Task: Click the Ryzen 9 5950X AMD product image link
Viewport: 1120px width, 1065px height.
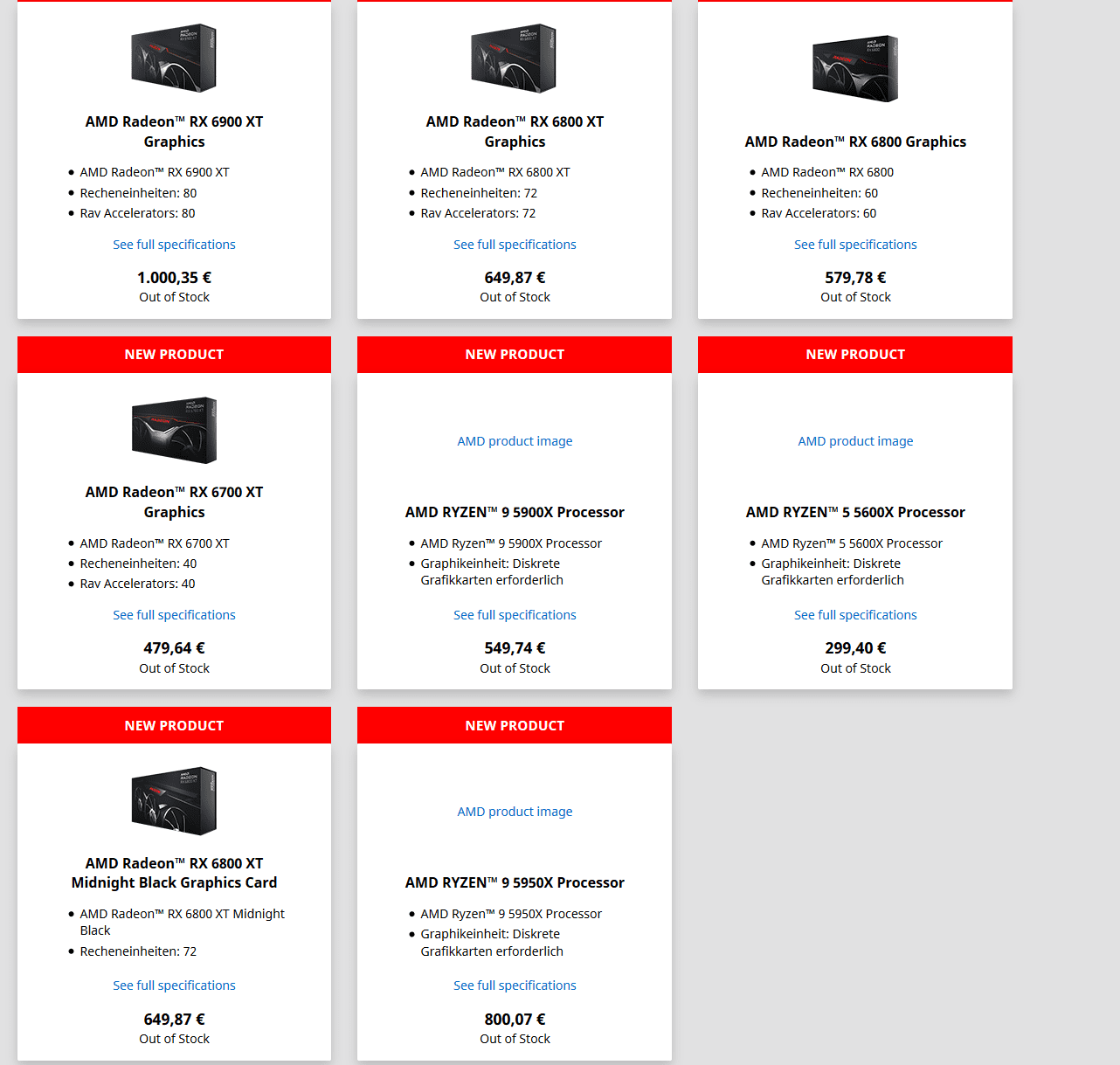Action: (x=515, y=812)
